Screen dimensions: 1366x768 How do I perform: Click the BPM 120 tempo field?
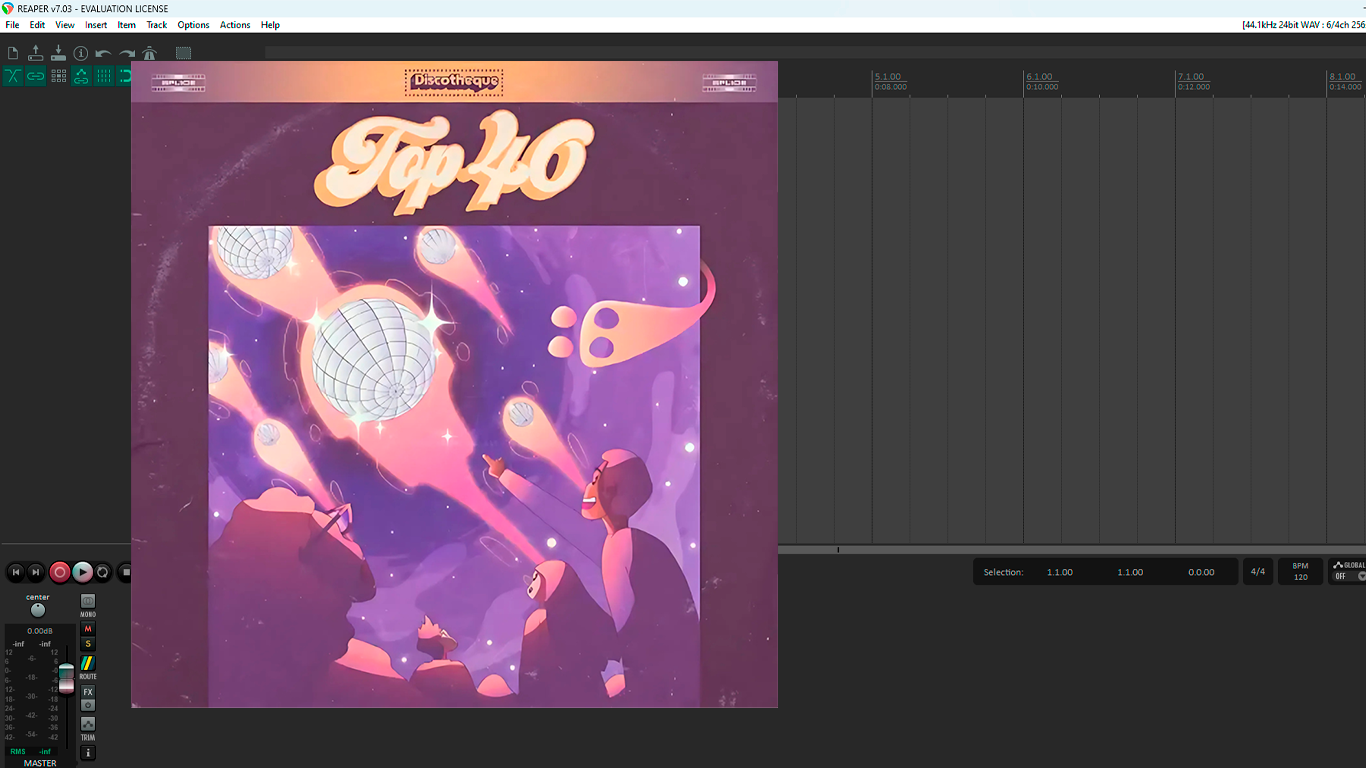pyautogui.click(x=1300, y=572)
